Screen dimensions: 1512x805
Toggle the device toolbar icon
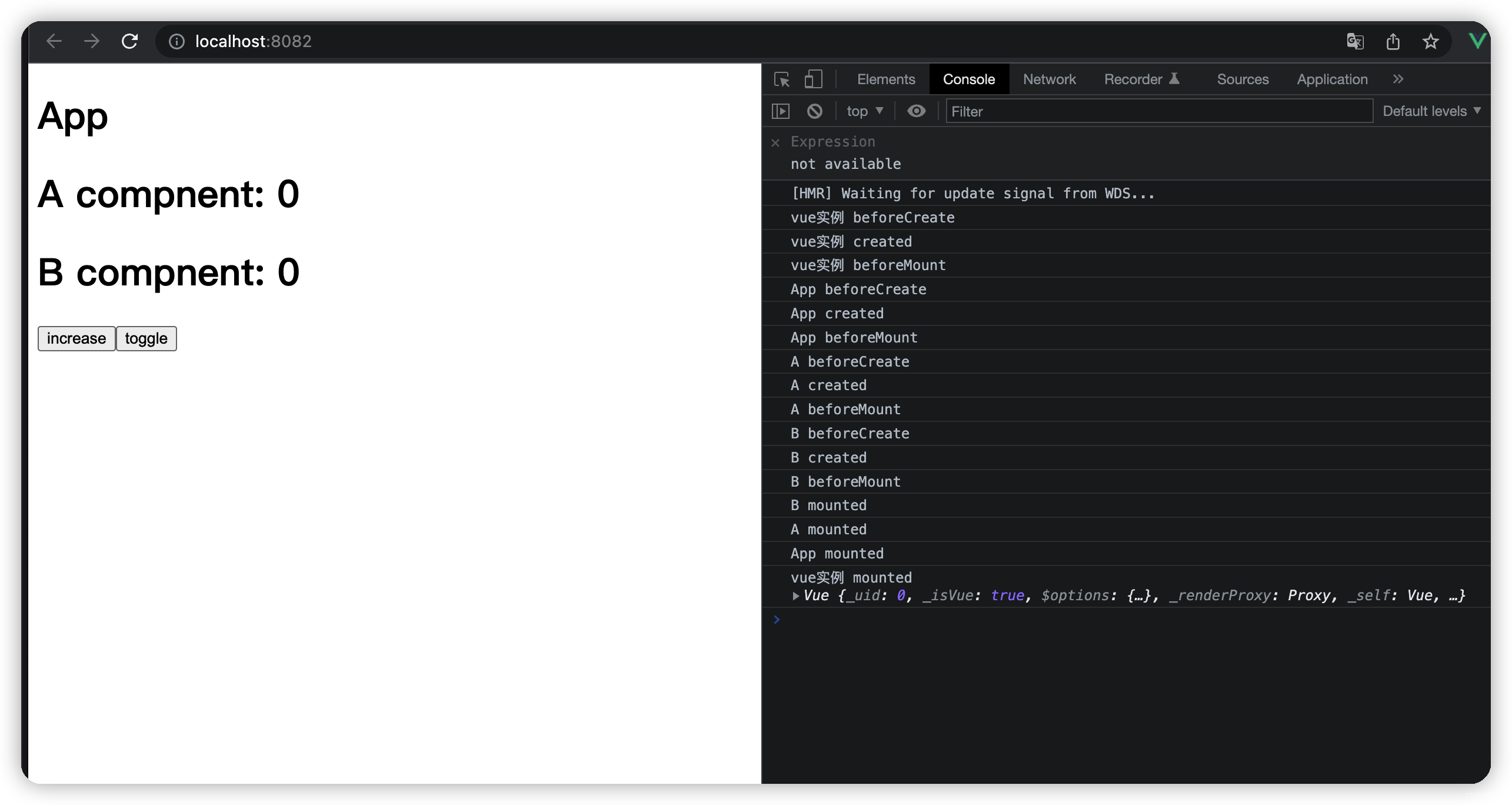pyautogui.click(x=813, y=79)
